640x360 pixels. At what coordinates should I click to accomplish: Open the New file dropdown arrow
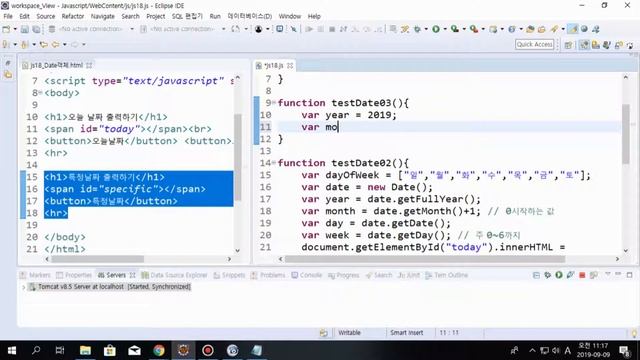[15, 29]
